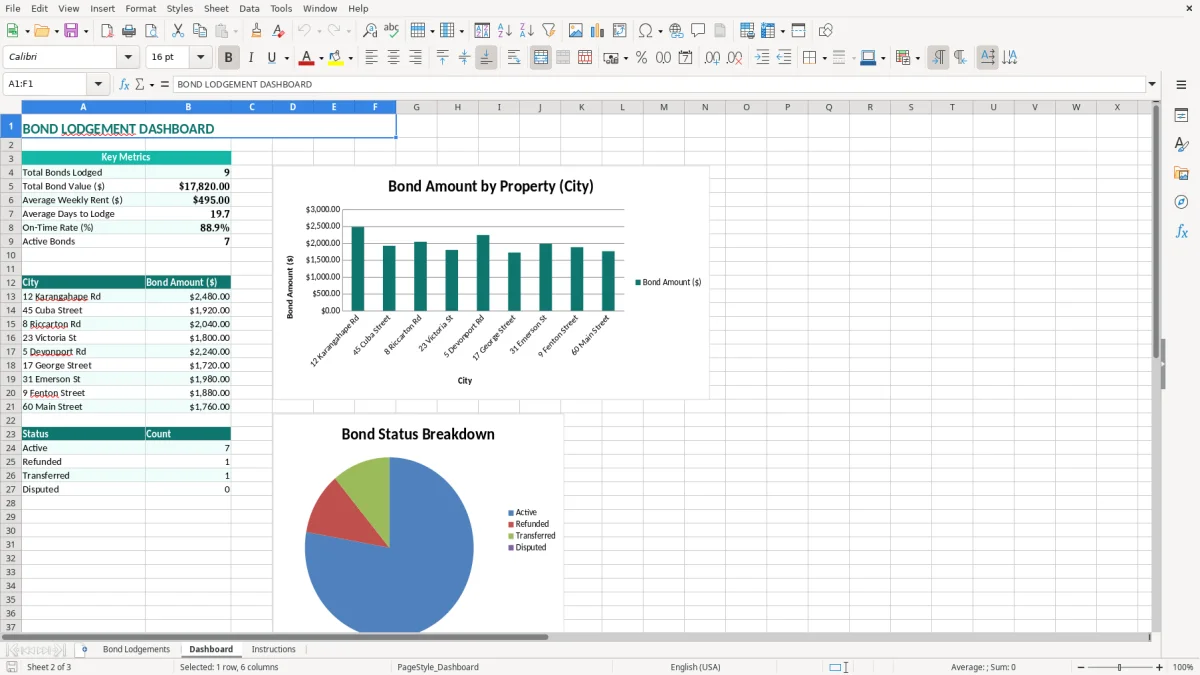
Task: Toggle Italic formatting
Action: tap(250, 58)
